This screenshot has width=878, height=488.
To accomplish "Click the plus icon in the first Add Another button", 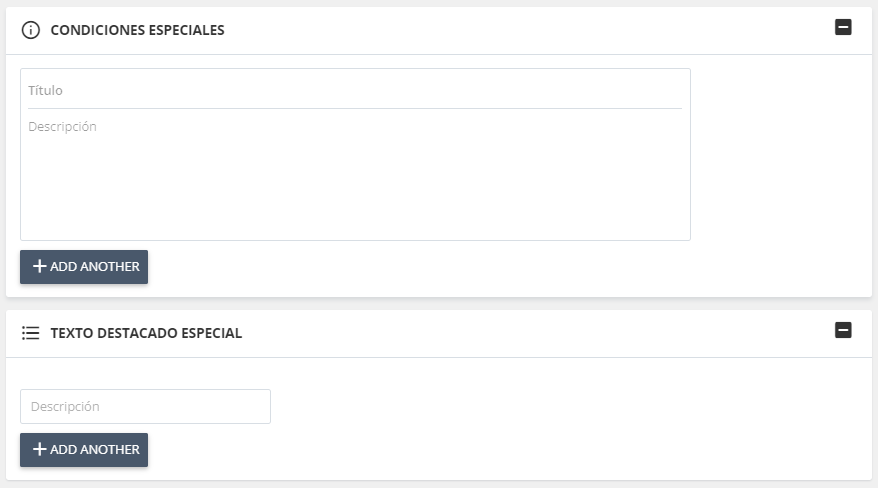I will pyautogui.click(x=39, y=266).
